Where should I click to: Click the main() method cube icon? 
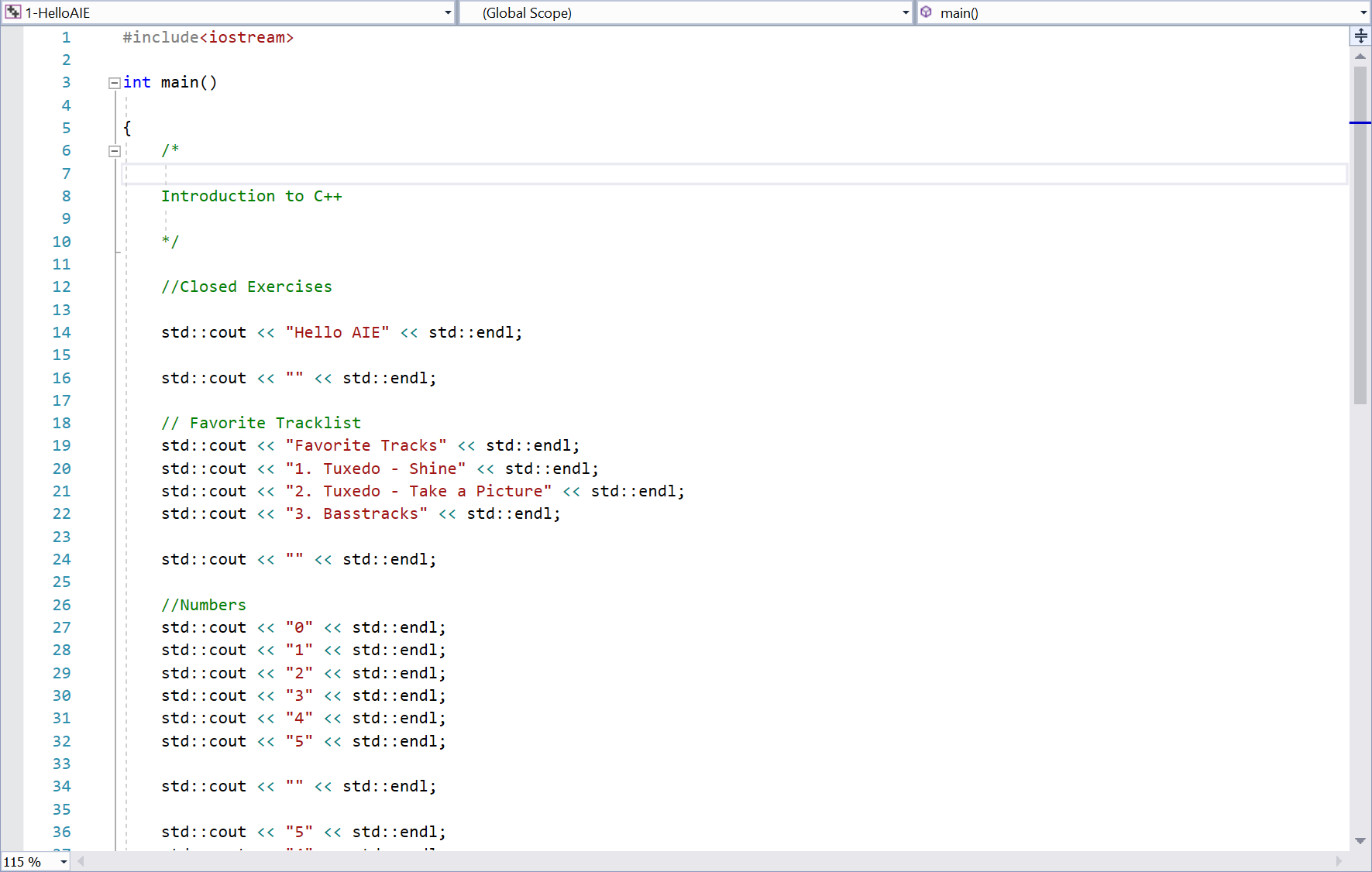[927, 12]
